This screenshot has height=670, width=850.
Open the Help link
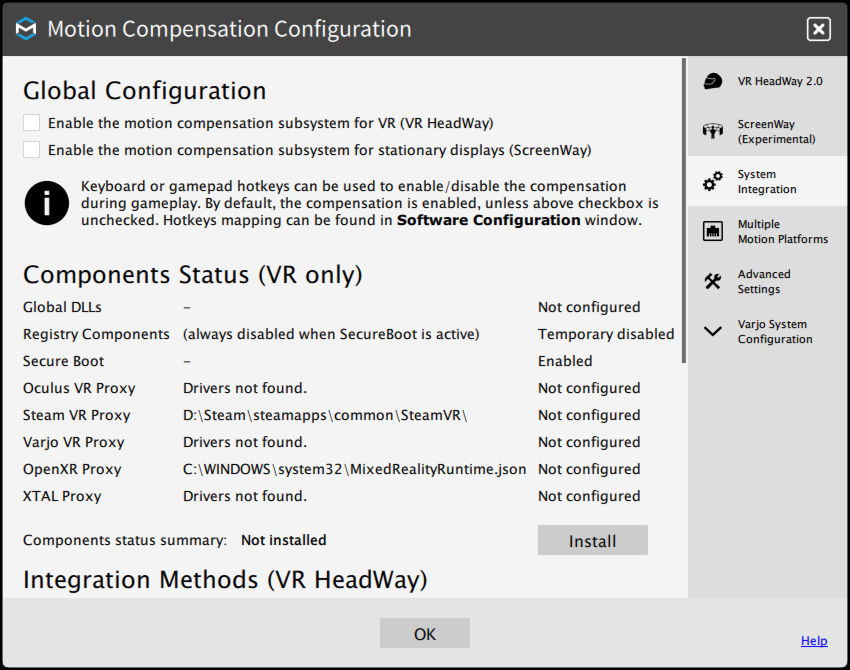tap(814, 641)
